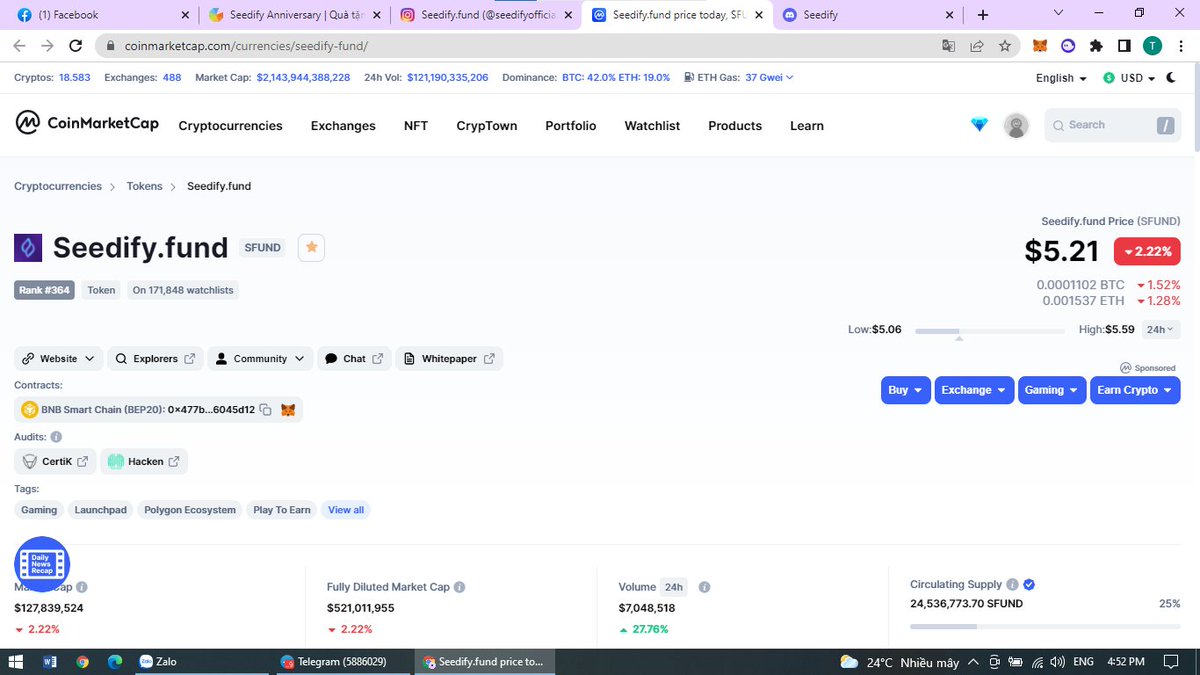Click Circulating Supply info icon
The image size is (1200, 675).
[1012, 584]
